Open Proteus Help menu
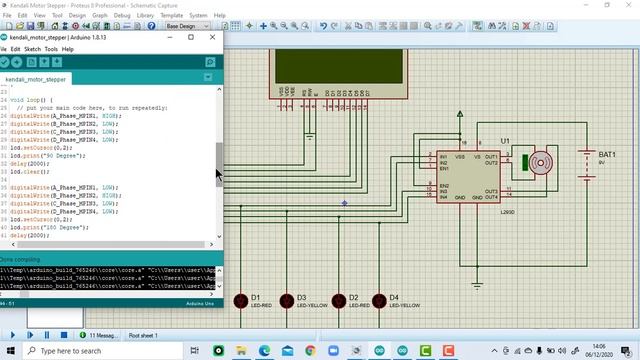 click(x=220, y=15)
